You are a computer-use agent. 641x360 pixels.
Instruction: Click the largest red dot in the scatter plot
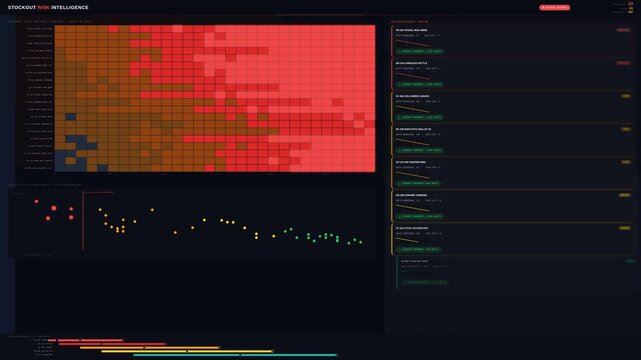coord(54,208)
